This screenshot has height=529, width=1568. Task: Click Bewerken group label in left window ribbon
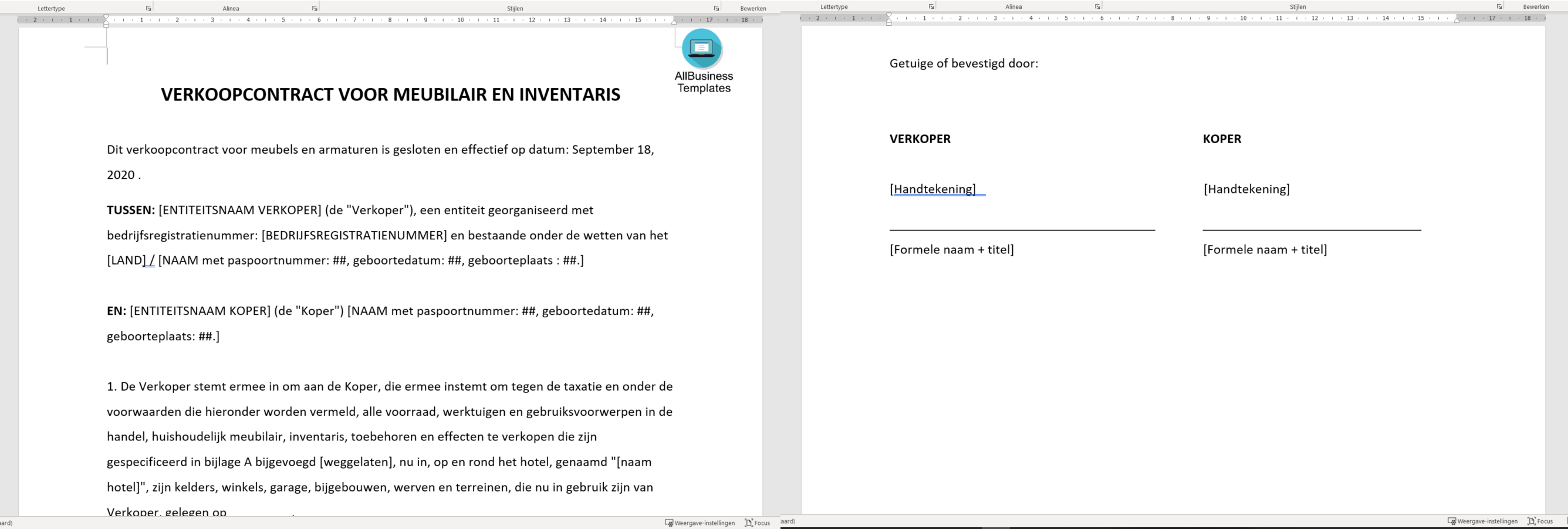(x=753, y=9)
